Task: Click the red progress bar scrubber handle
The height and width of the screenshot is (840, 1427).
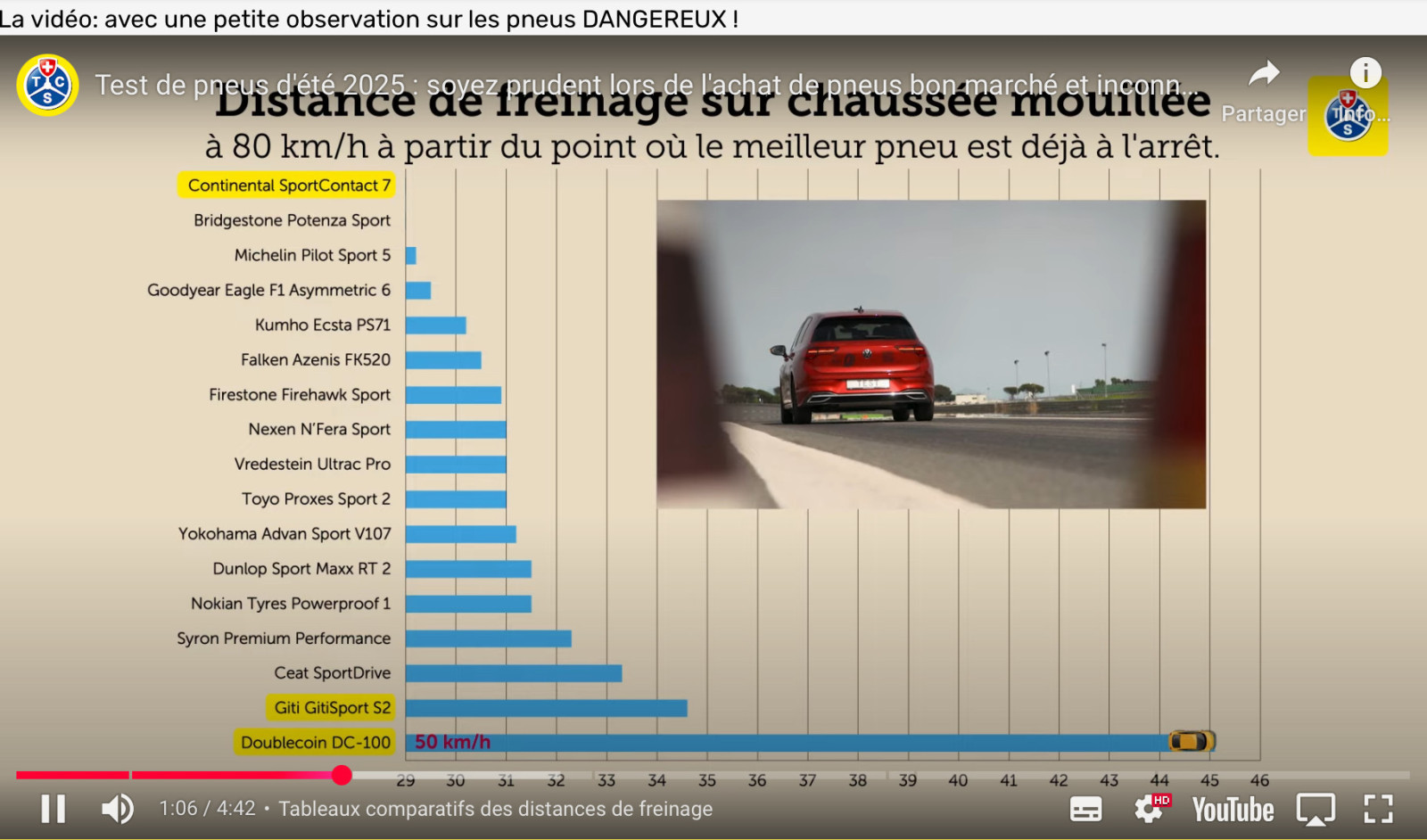Action: pos(342,775)
